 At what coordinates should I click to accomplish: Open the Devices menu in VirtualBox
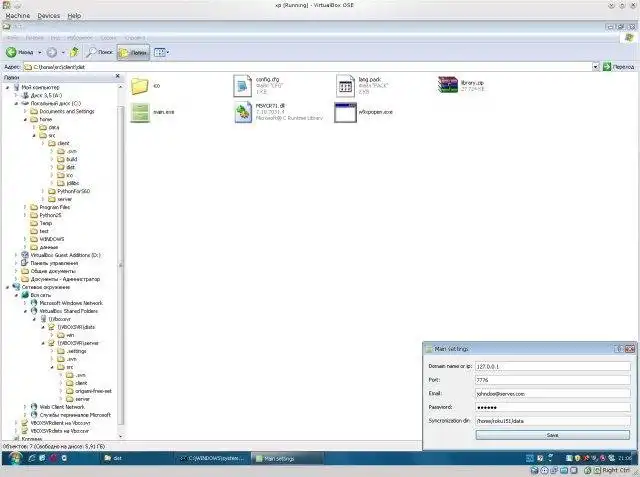[49, 16]
